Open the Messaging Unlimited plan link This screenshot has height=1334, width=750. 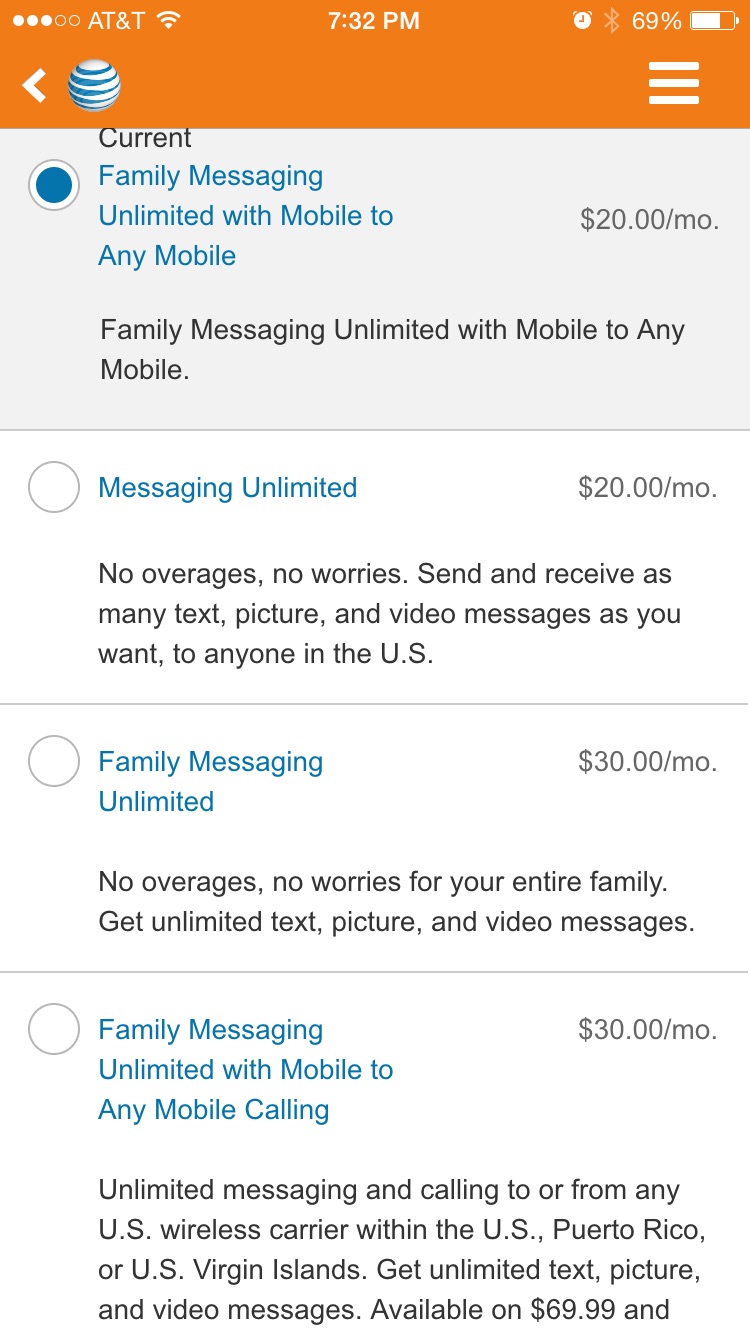point(227,488)
